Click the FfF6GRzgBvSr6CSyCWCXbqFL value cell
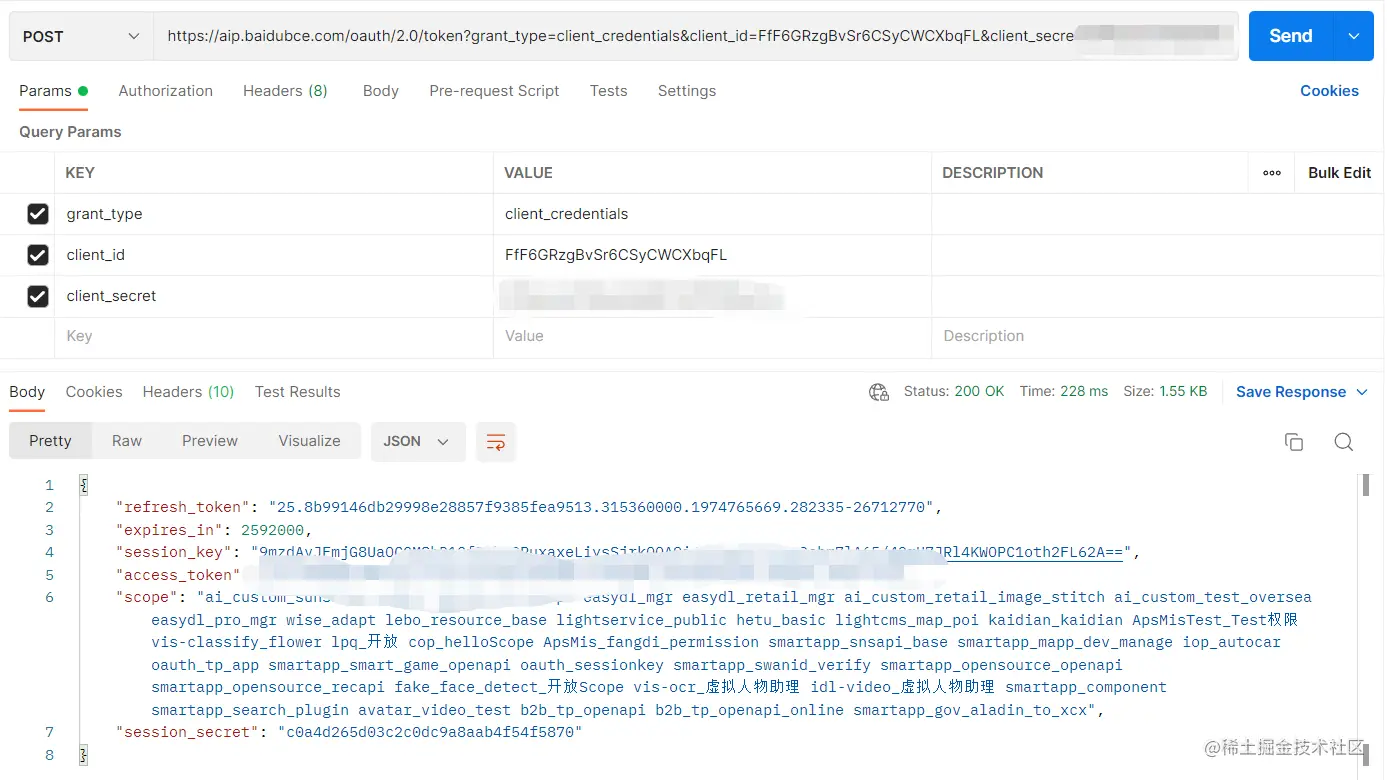Image resolution: width=1387 pixels, height=780 pixels. 712,255
